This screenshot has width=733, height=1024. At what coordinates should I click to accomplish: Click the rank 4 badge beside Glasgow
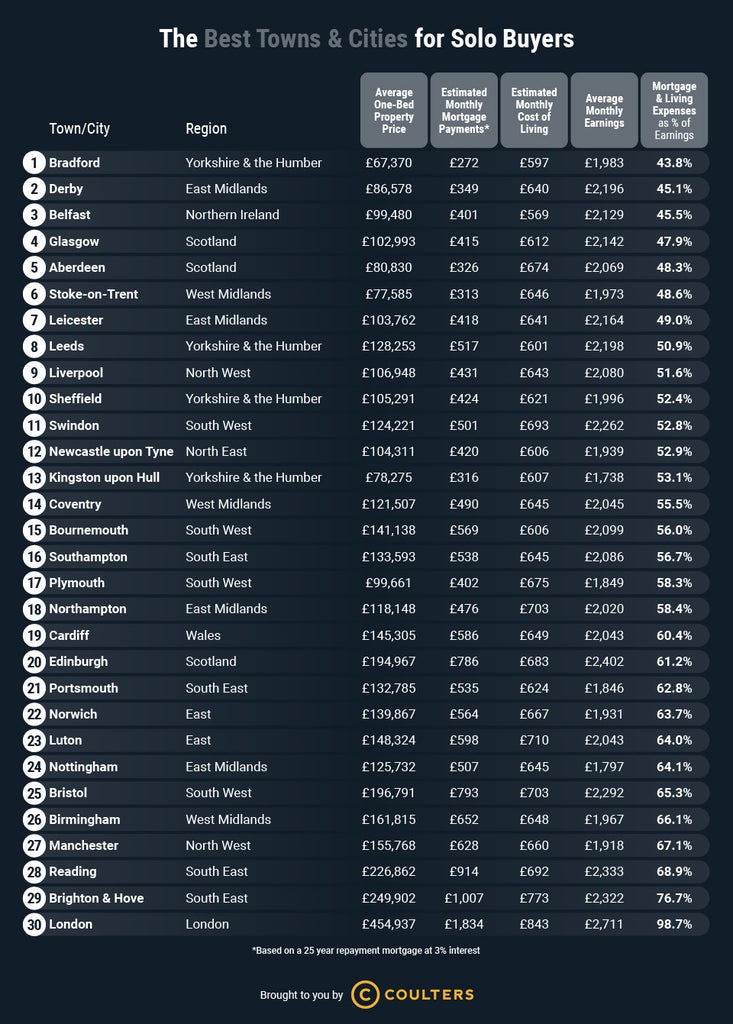[x=34, y=241]
